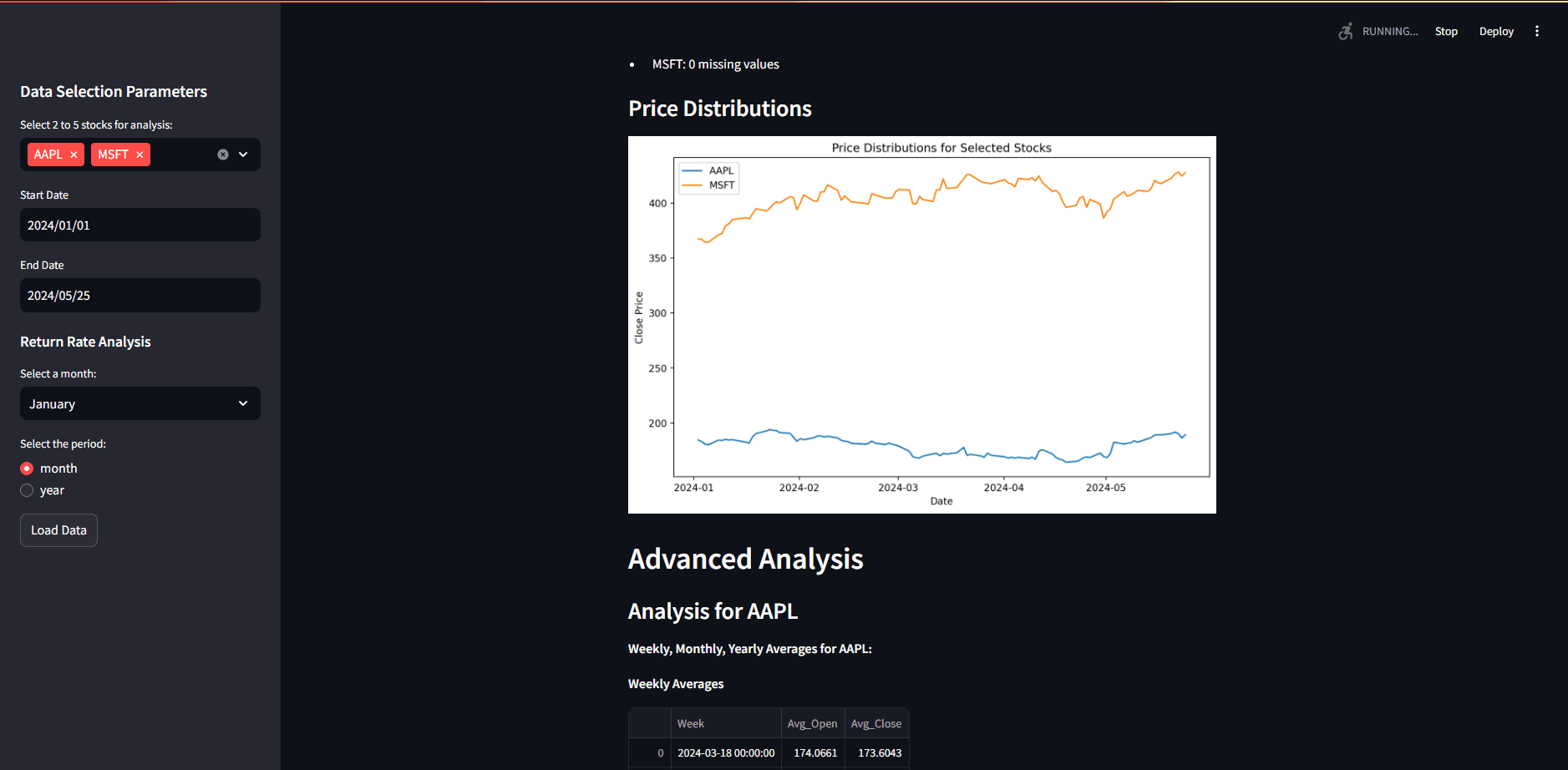Expand the stock selection dropdown chevron
Viewport: 1568px width, 770px height.
[x=243, y=155]
